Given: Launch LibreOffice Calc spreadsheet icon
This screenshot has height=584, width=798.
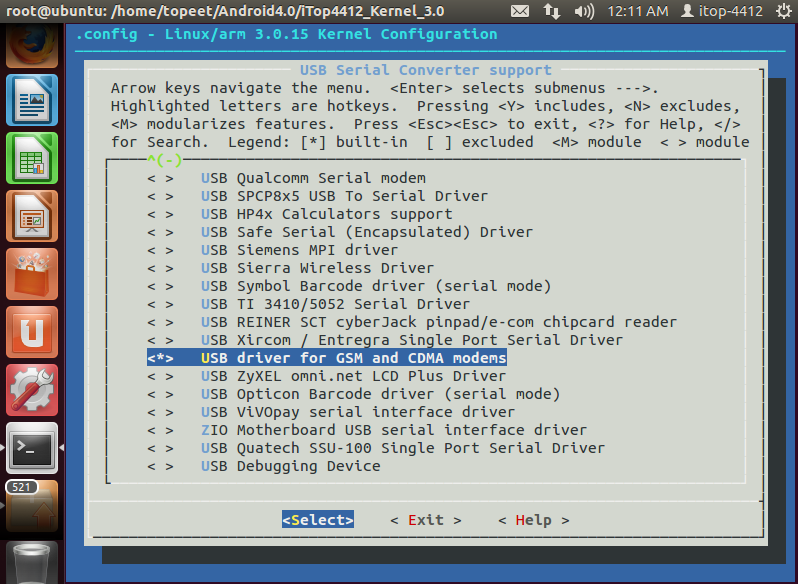Looking at the screenshot, I should pos(32,158).
